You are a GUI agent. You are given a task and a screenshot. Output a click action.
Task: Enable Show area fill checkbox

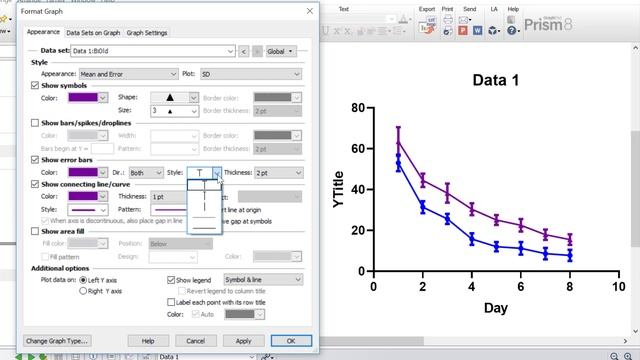pyautogui.click(x=35, y=231)
